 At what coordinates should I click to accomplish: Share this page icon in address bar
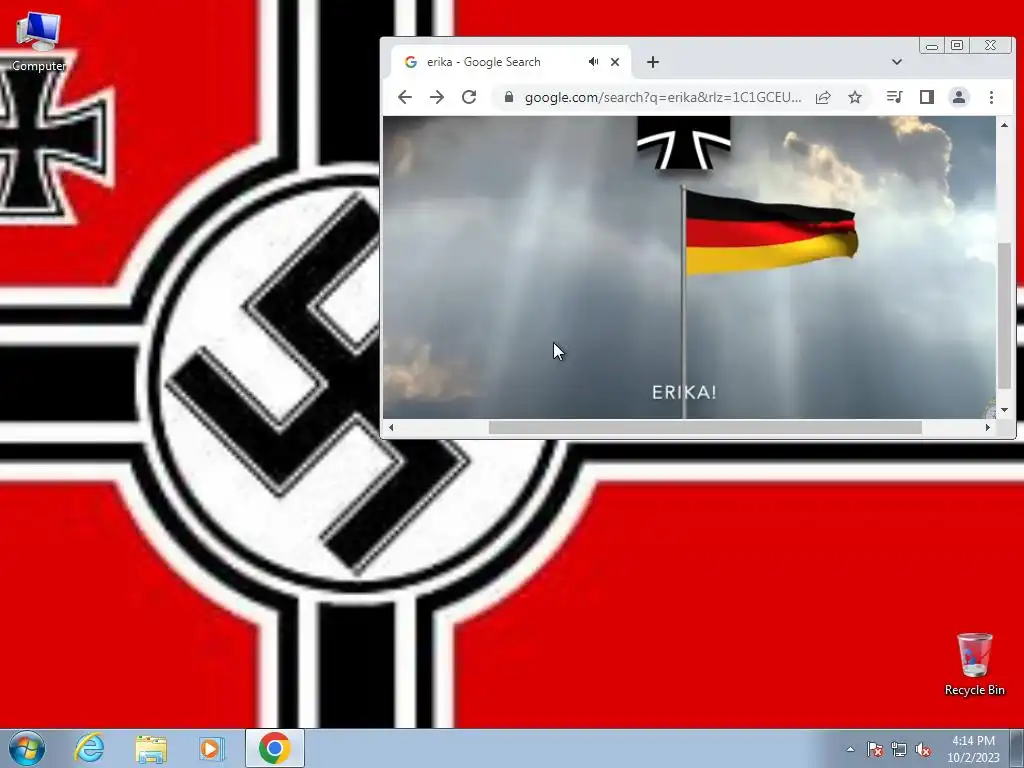point(823,97)
